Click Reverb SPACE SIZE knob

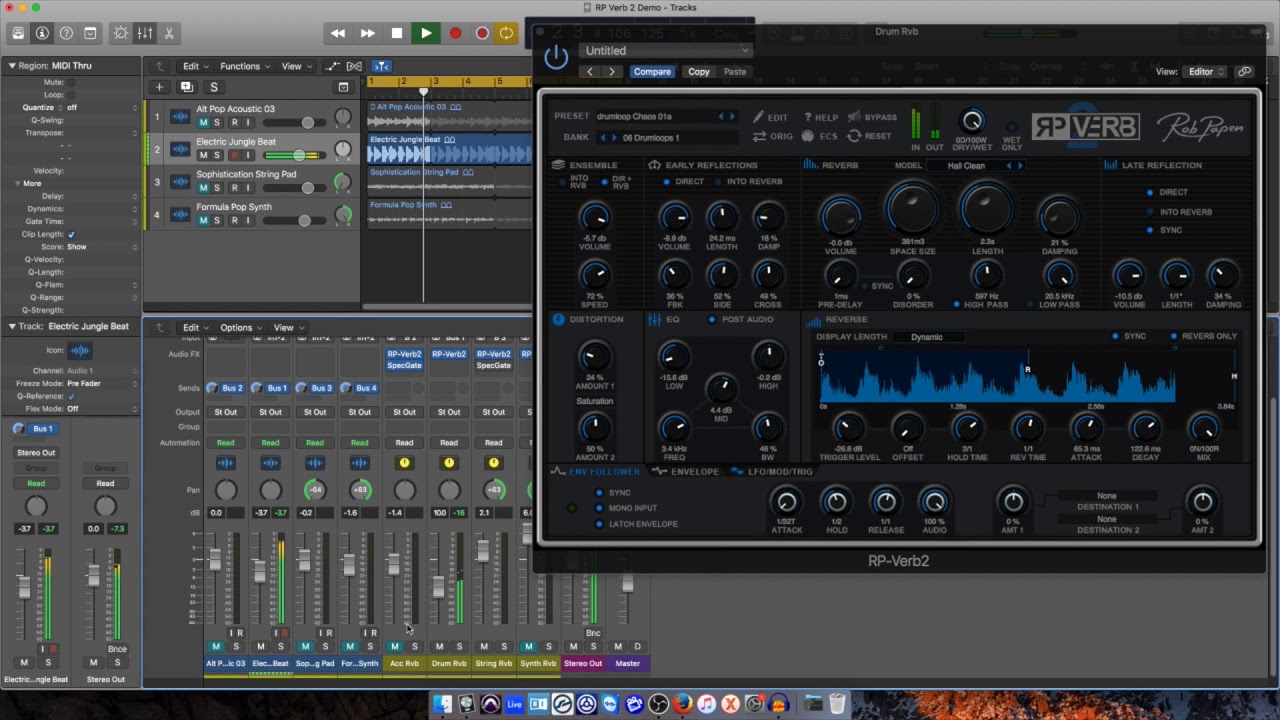pyautogui.click(x=912, y=208)
